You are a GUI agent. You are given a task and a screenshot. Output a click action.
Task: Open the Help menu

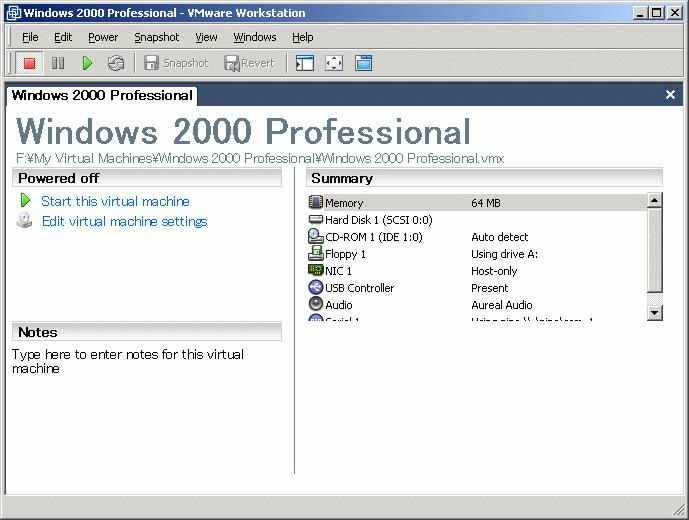pyautogui.click(x=302, y=37)
